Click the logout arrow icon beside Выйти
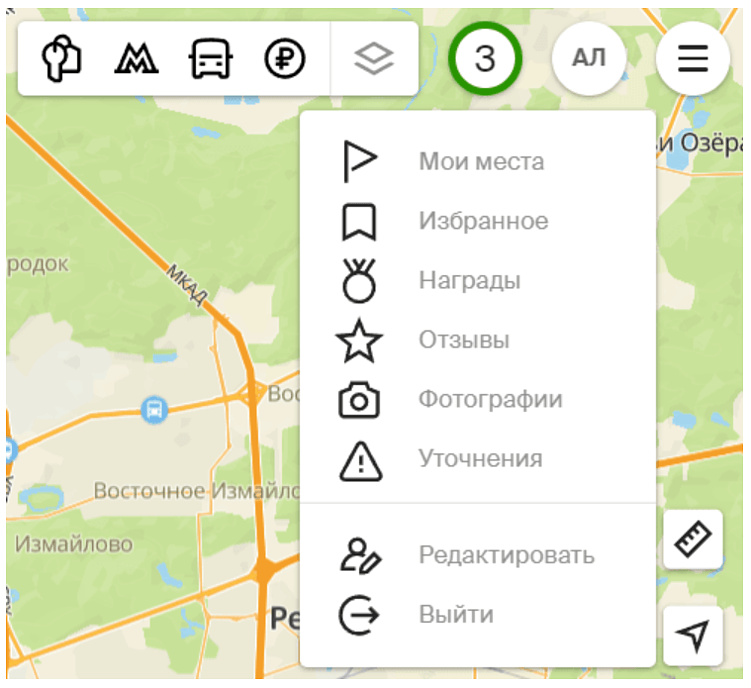The width and height of the screenshot is (751, 688). click(359, 615)
